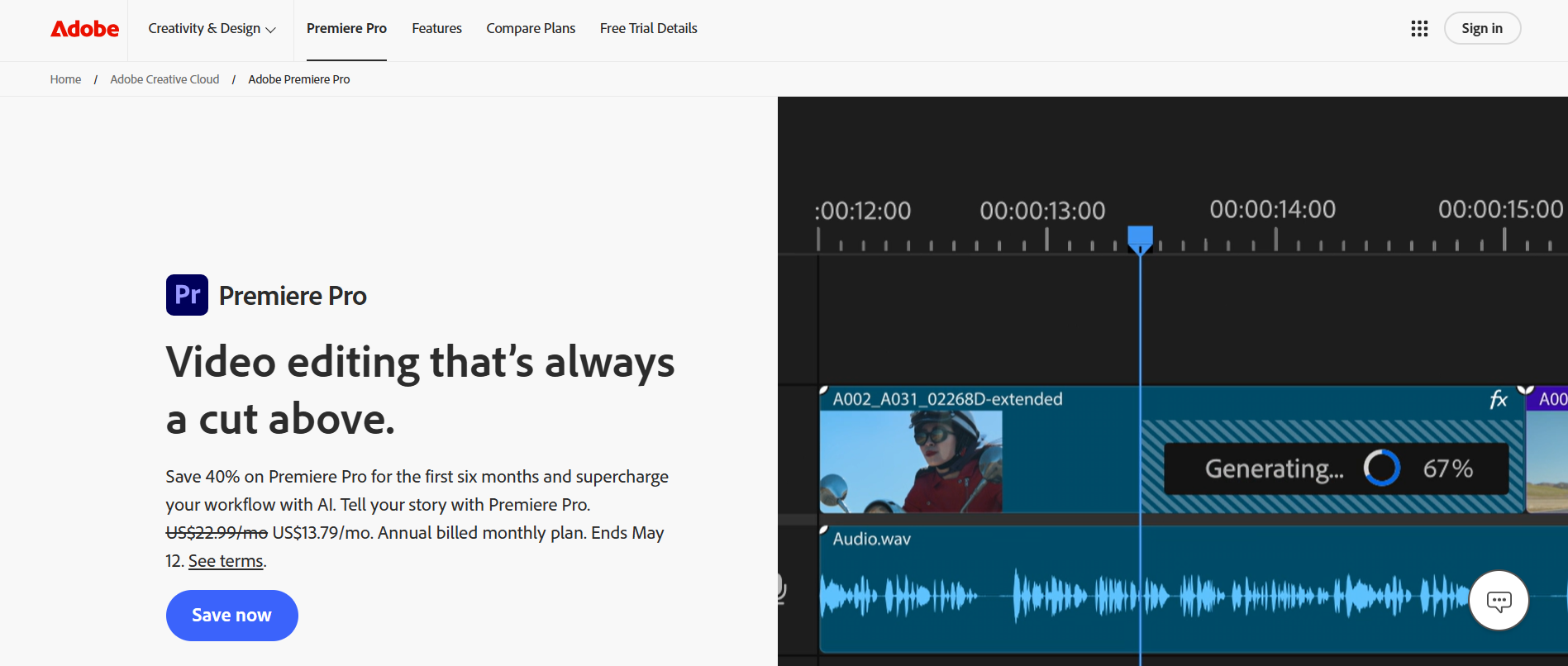Go to Adobe Creative Cloud breadcrumb
Viewport: 1568px width, 666px height.
164,79
